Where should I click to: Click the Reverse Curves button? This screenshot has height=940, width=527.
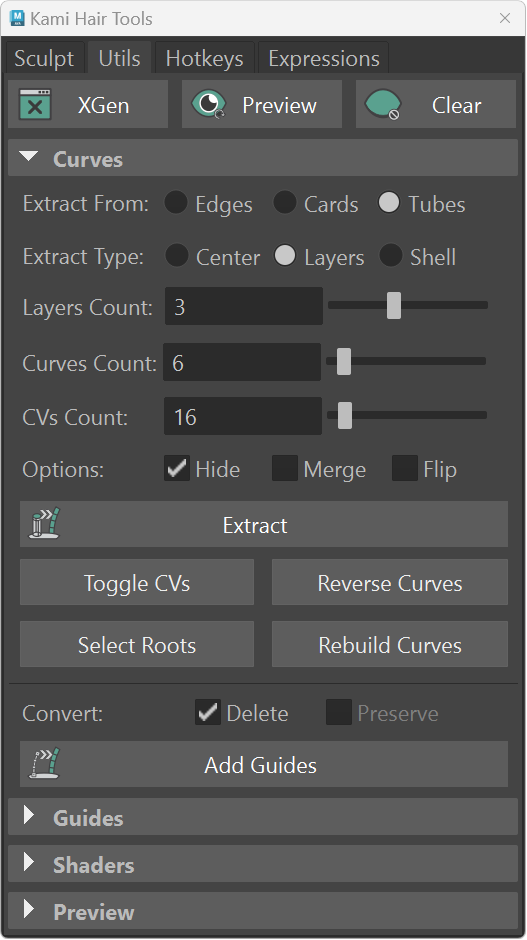pos(390,582)
